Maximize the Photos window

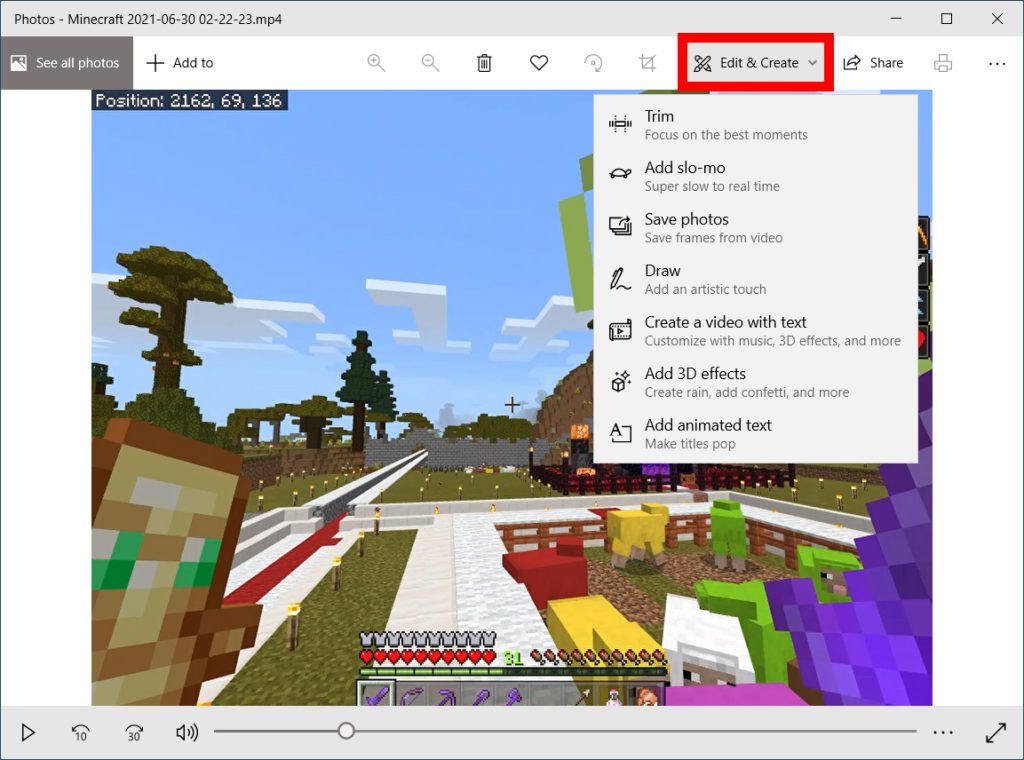tap(946, 18)
